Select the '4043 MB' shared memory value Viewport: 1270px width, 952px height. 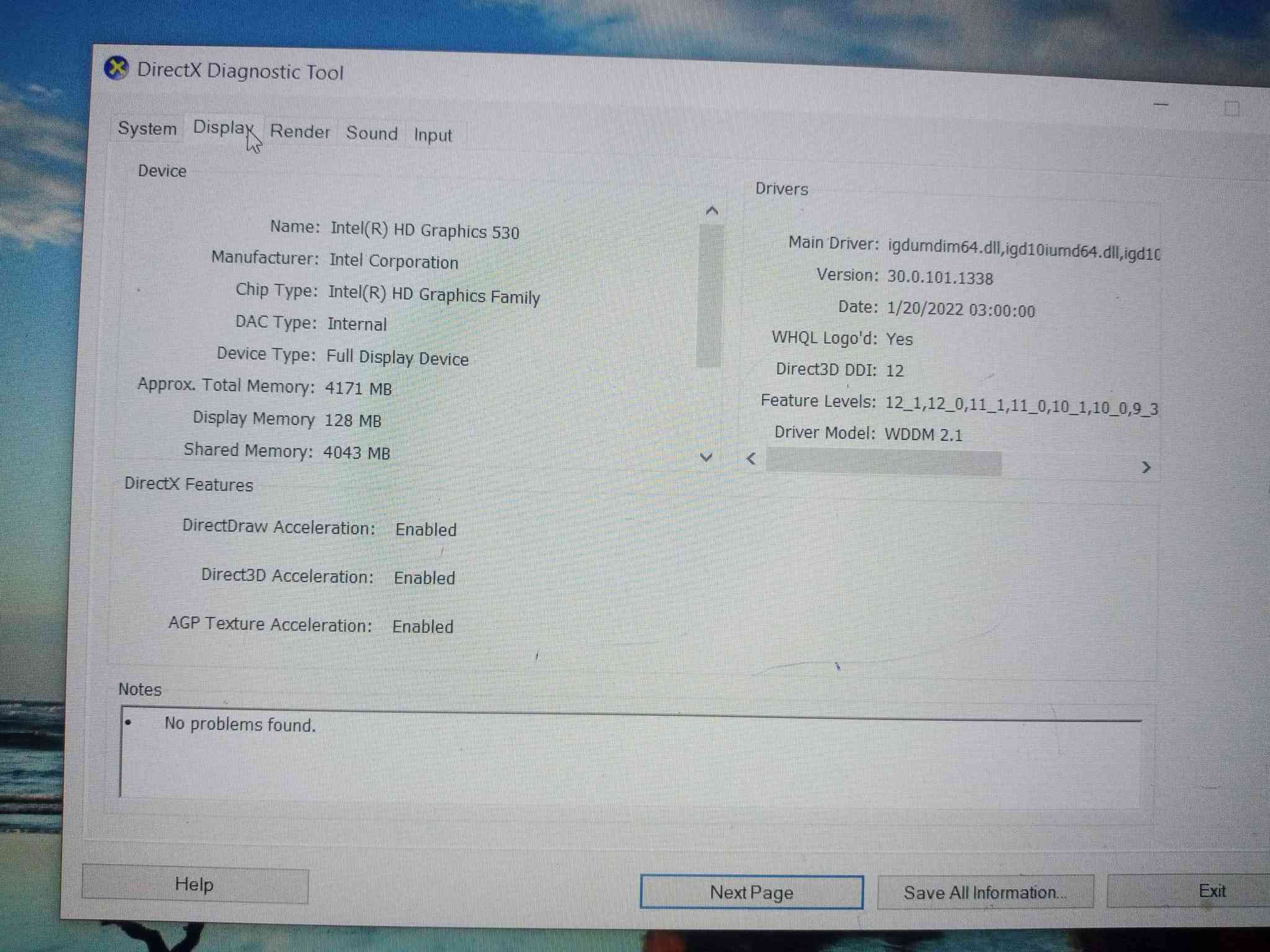coord(357,452)
